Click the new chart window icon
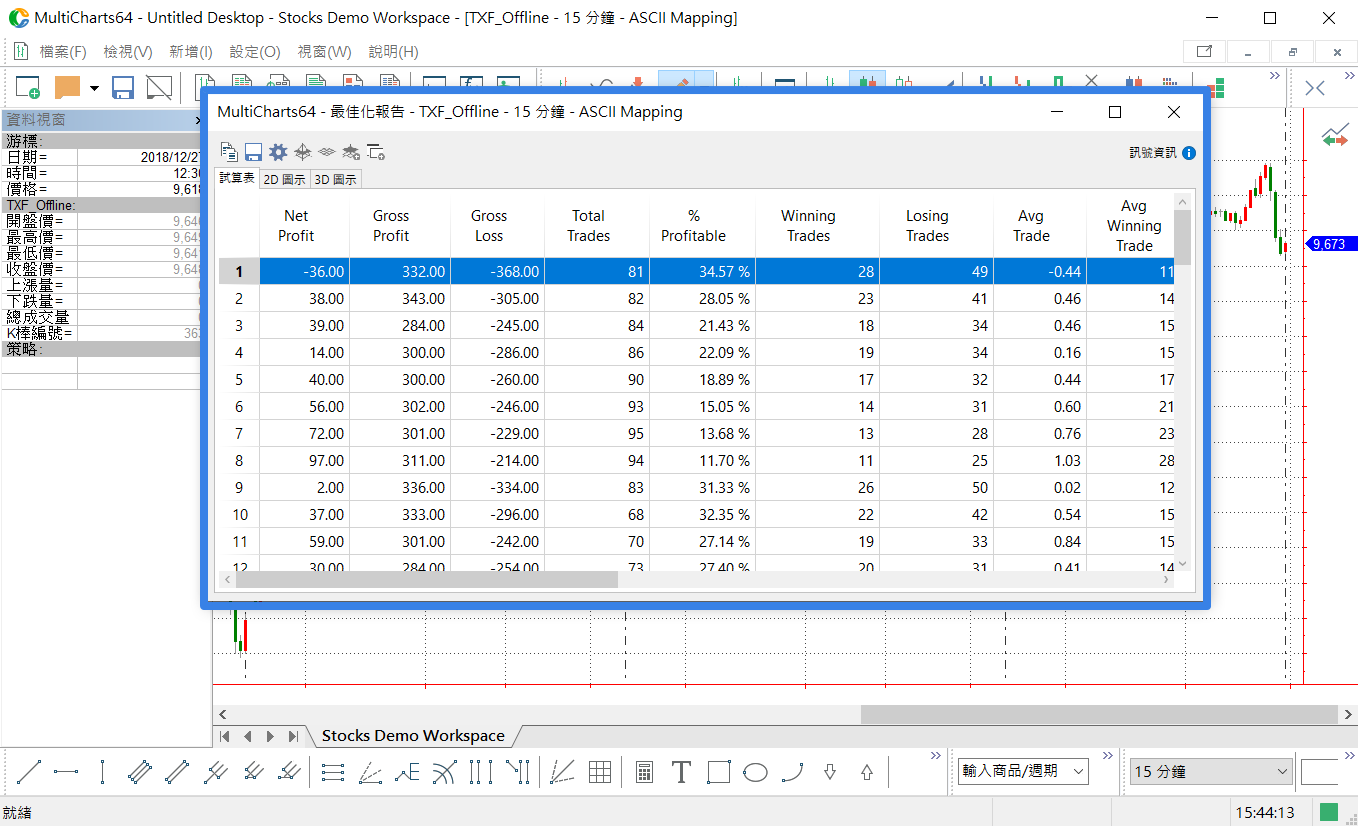Viewport: 1358px width, 826px height. click(x=27, y=87)
